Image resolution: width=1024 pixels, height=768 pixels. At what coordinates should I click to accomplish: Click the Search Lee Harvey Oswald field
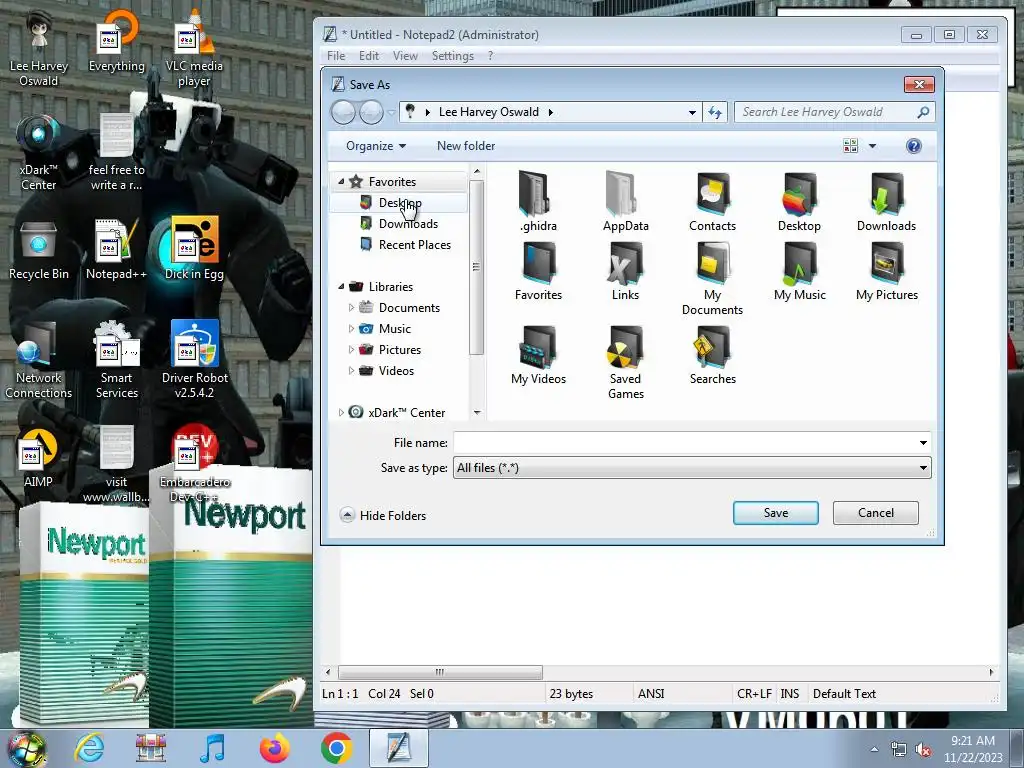click(826, 112)
